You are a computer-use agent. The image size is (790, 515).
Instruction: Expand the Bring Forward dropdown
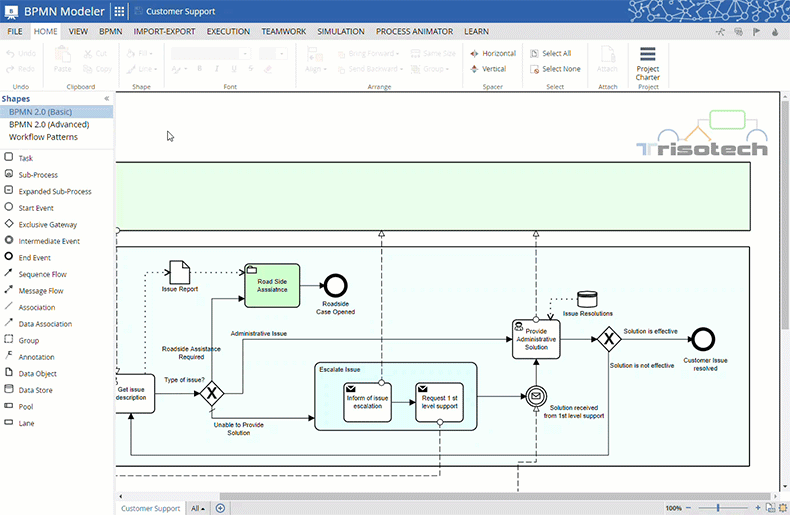[369, 53]
